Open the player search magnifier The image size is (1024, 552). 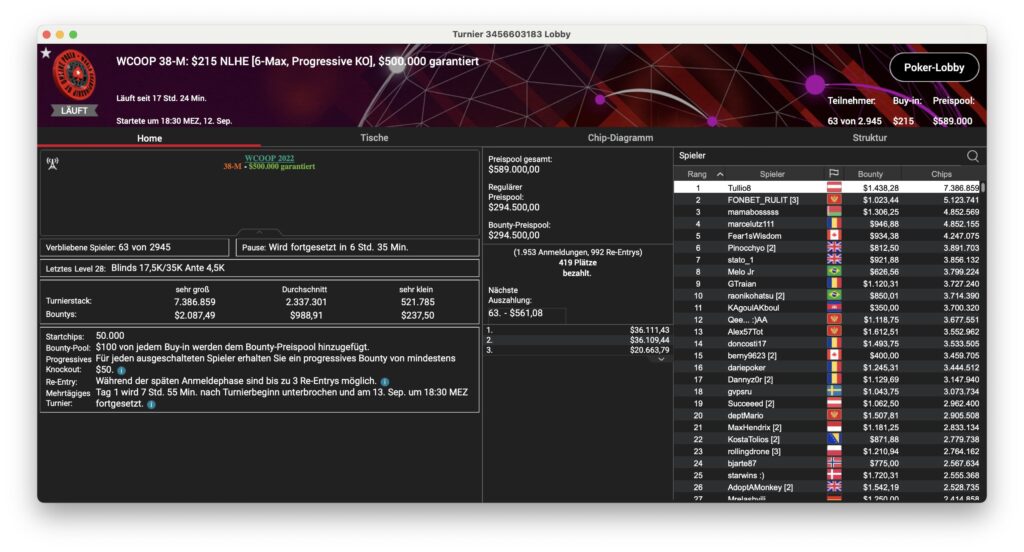972,156
